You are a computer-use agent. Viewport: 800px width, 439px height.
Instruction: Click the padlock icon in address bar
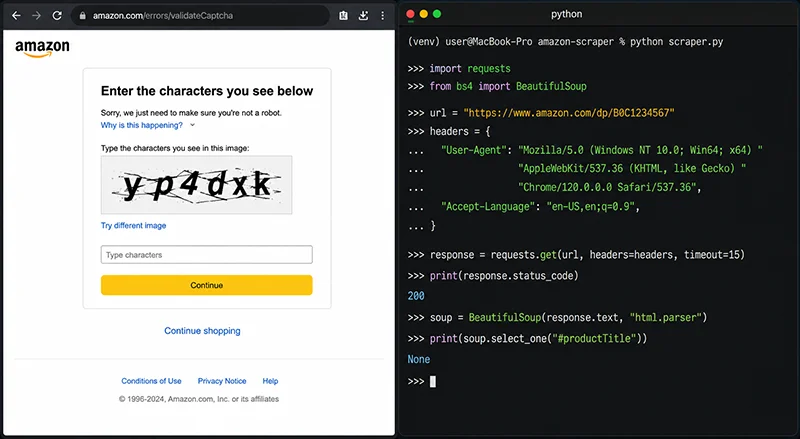82,16
